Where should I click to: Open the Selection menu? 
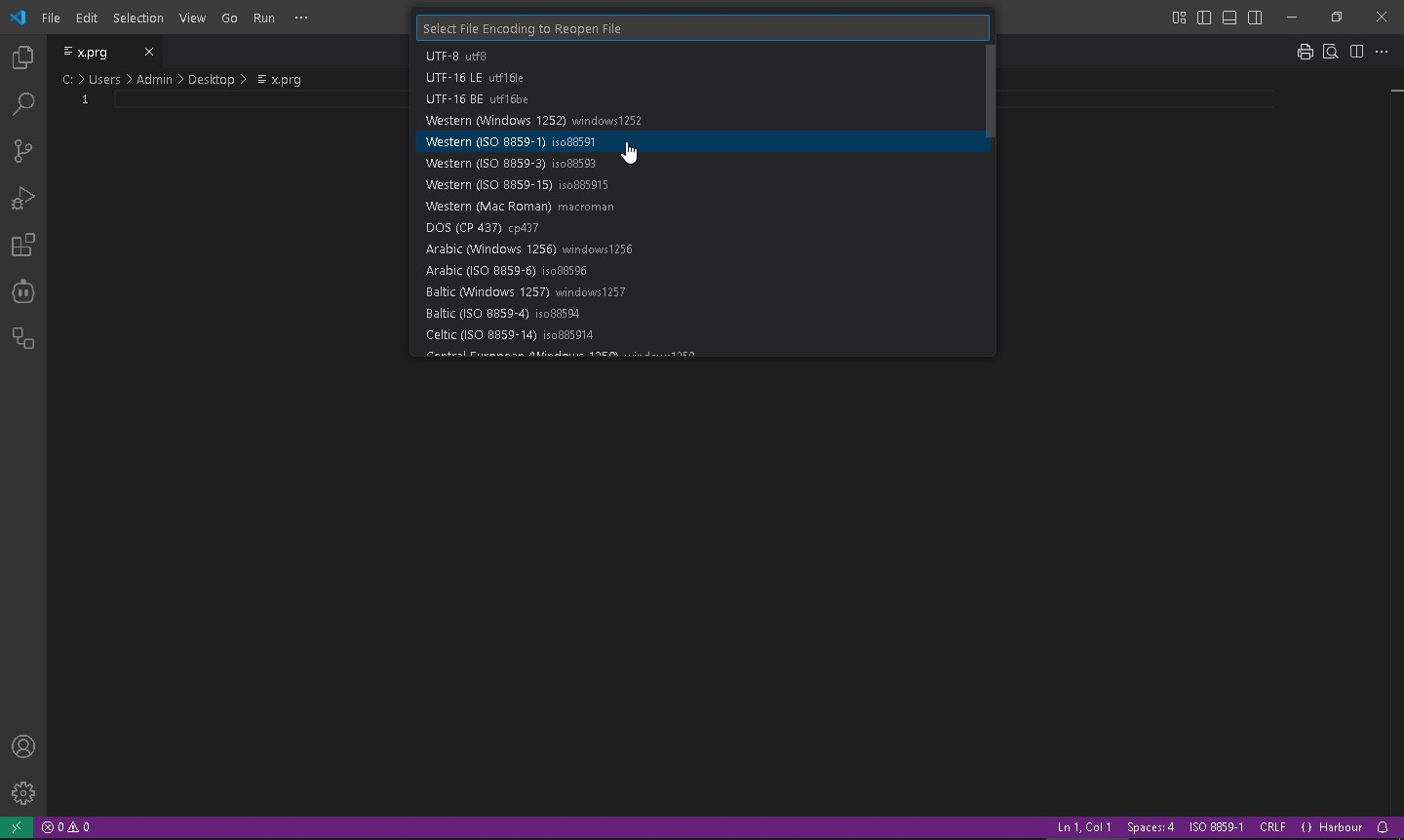pos(137,18)
